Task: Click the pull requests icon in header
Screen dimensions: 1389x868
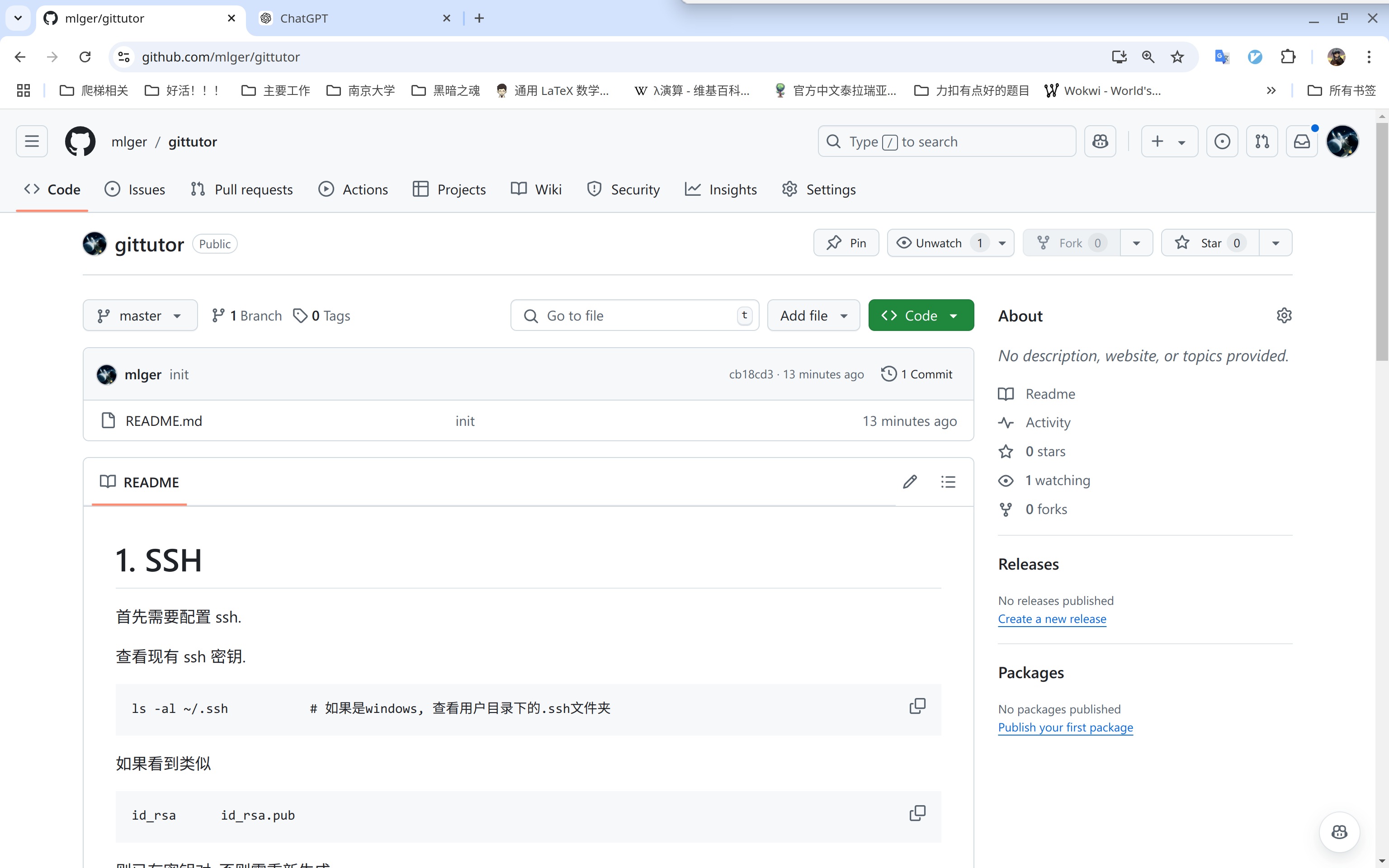Action: point(1261,141)
